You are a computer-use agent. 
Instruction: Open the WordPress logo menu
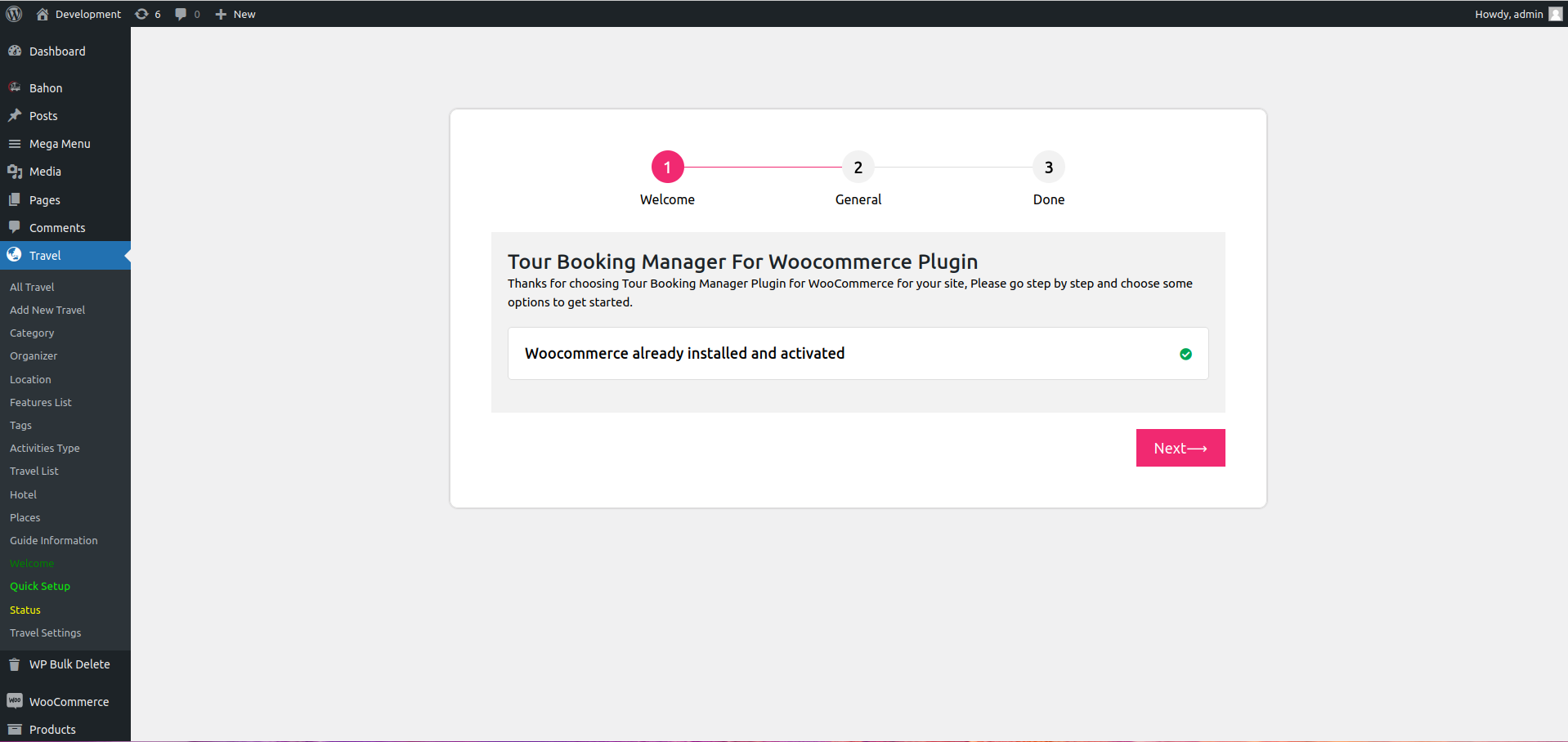[x=14, y=14]
